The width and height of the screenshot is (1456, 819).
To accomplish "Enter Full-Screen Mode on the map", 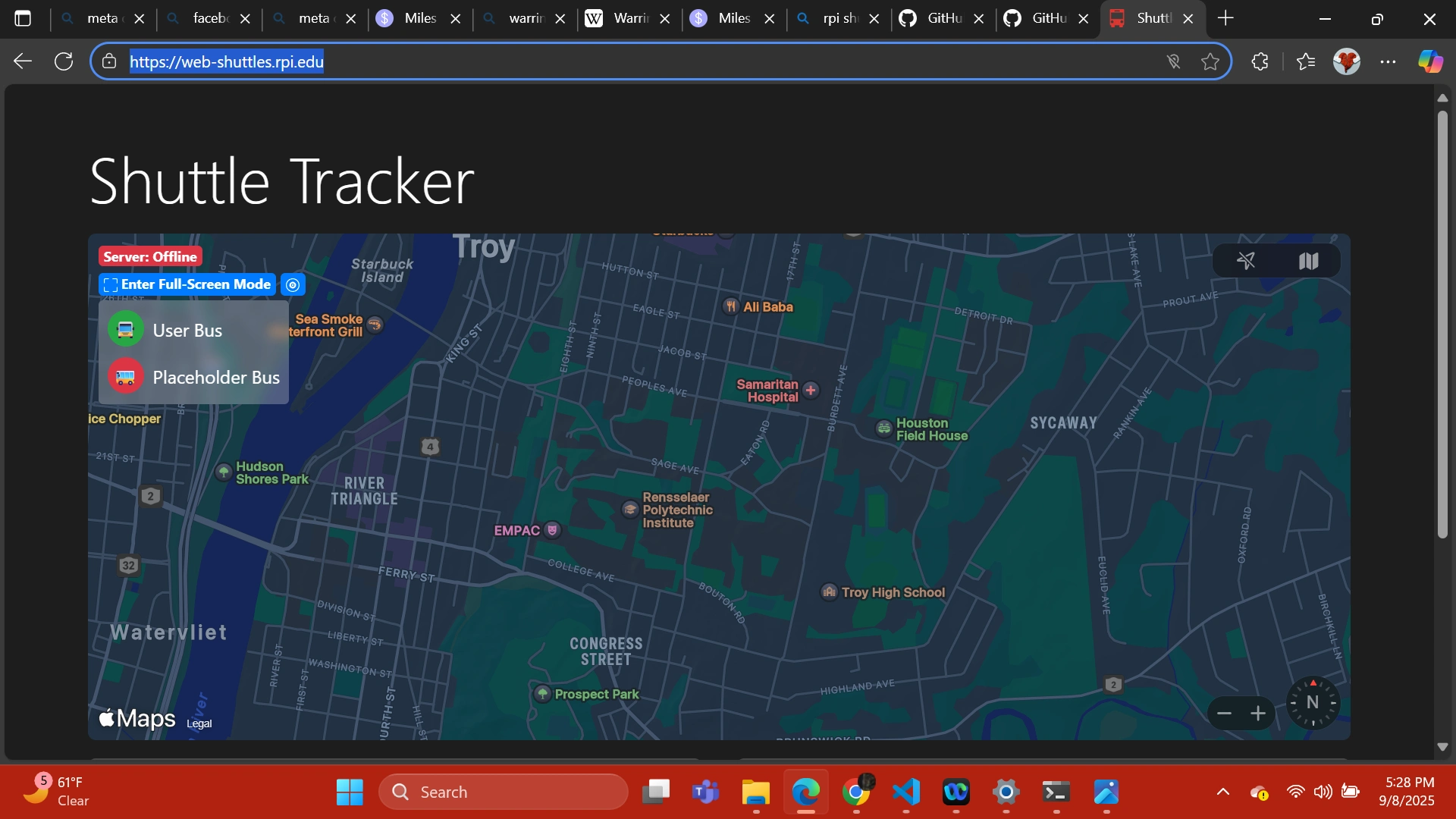I will point(187,284).
